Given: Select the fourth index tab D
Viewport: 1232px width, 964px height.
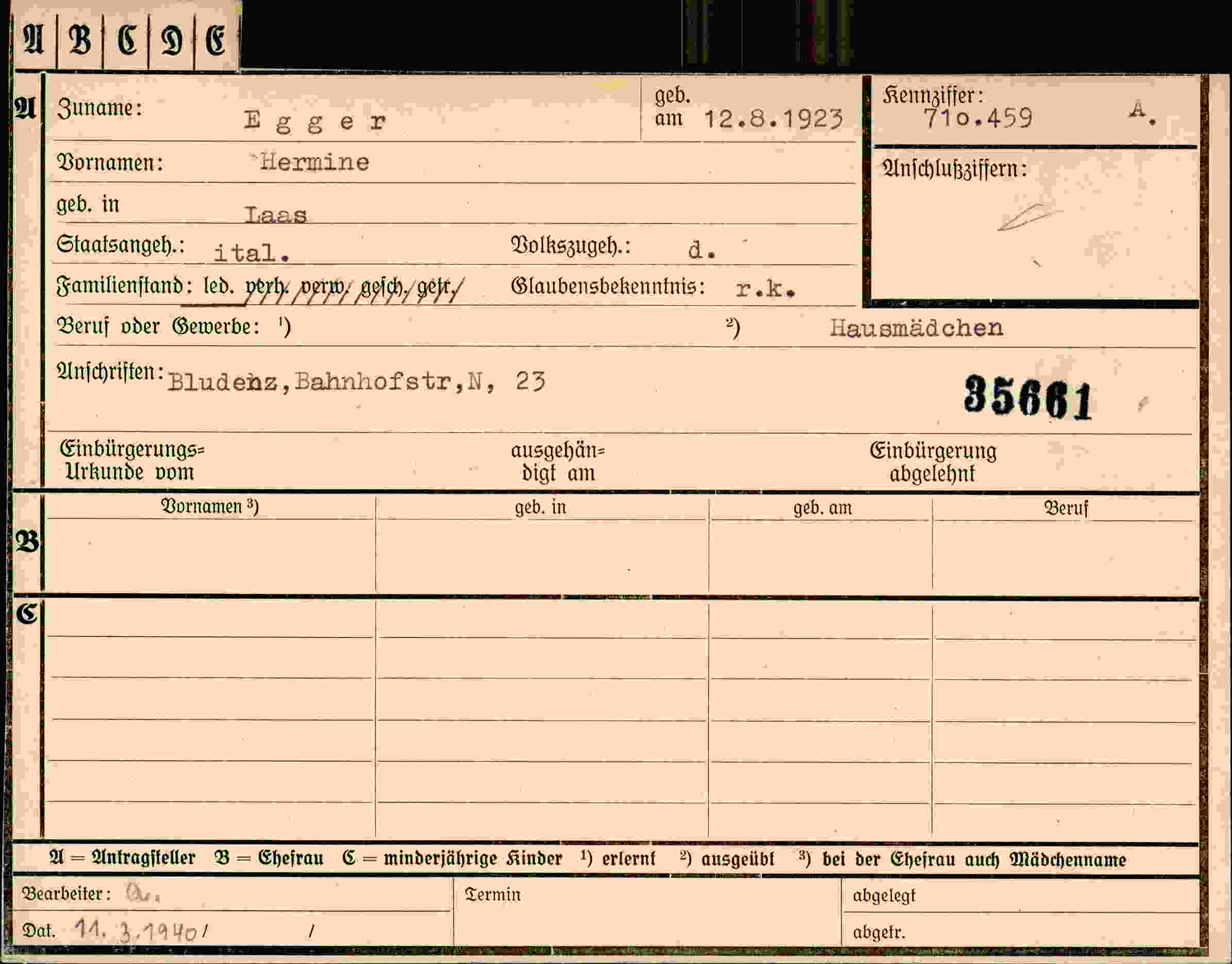Looking at the screenshot, I should 172,41.
